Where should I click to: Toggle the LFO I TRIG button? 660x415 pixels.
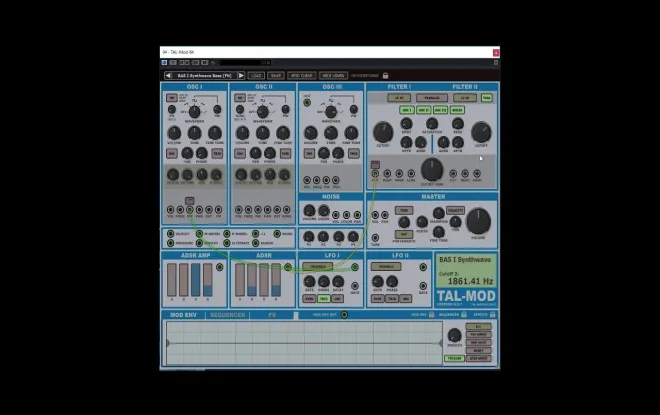[x=323, y=298]
